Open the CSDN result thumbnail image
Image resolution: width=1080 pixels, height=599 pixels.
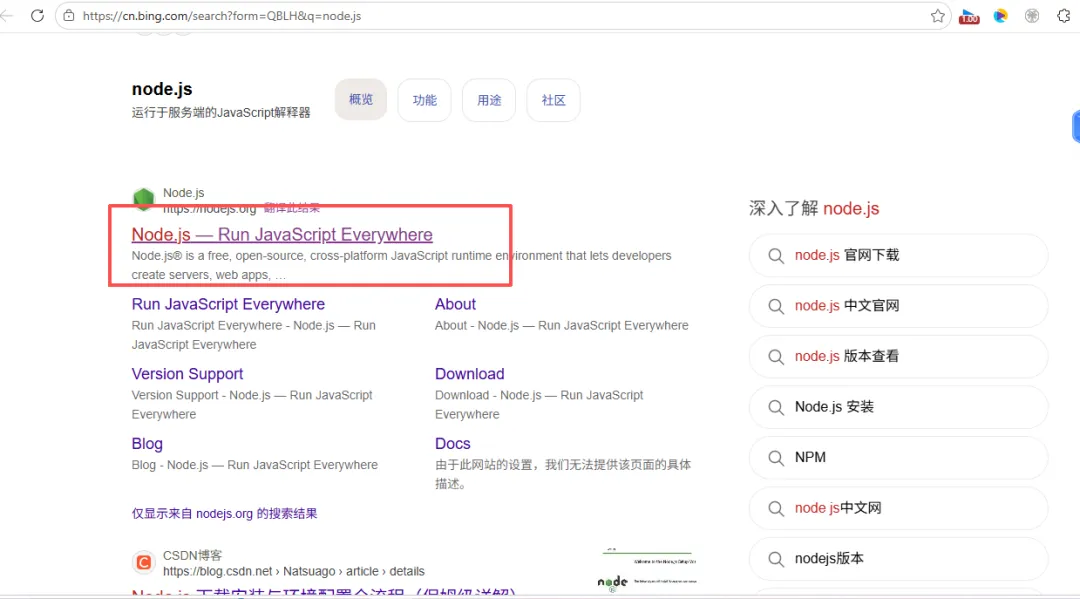647,570
